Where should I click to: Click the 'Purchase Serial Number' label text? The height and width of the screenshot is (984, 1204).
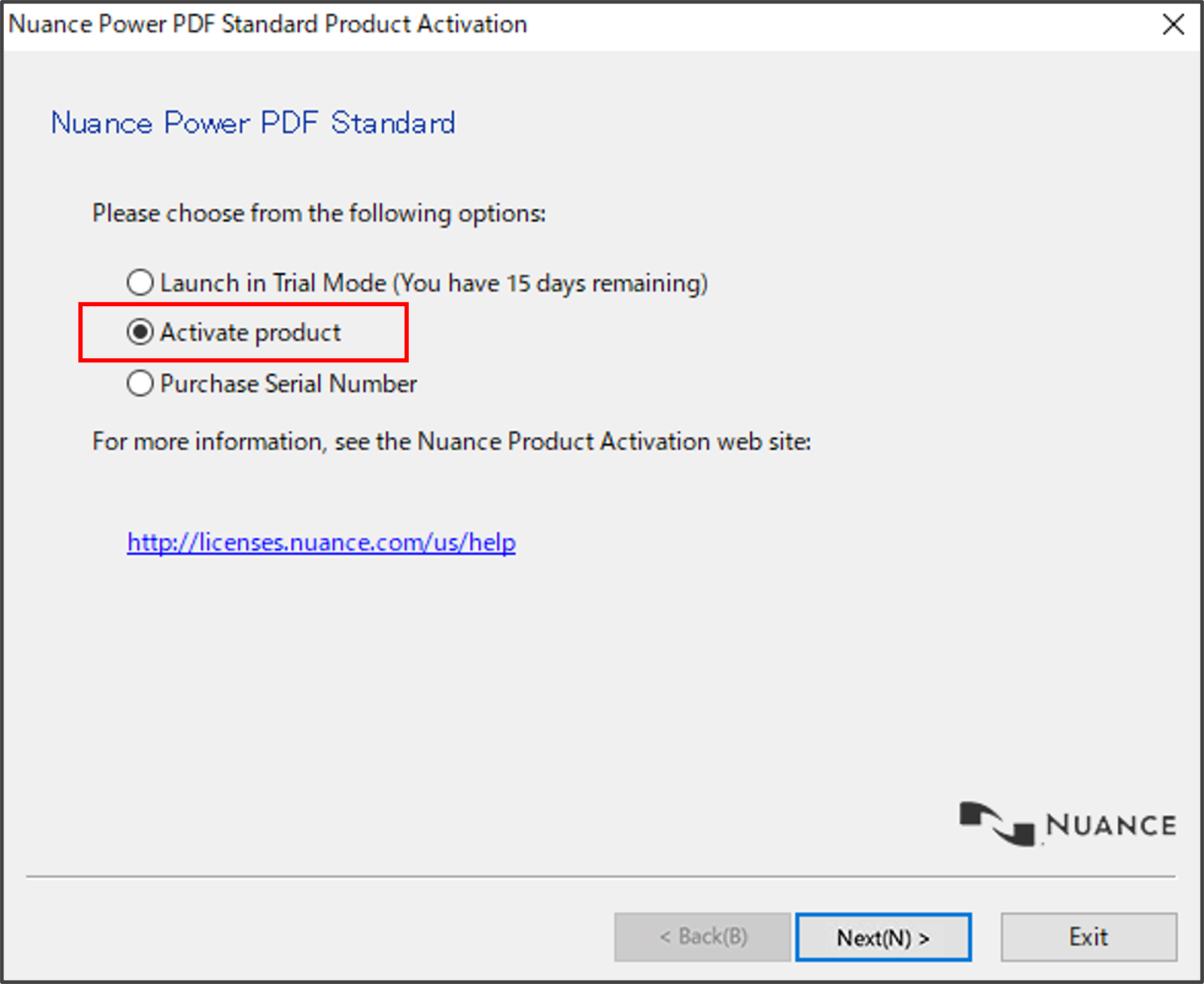pos(288,383)
